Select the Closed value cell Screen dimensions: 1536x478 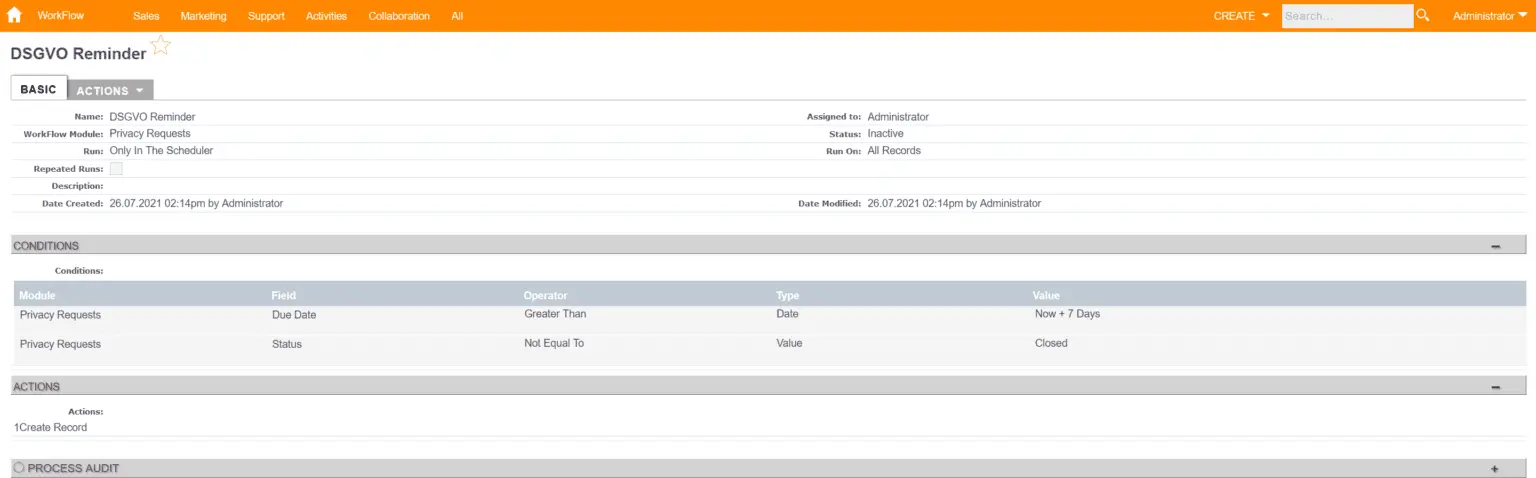(x=1051, y=343)
